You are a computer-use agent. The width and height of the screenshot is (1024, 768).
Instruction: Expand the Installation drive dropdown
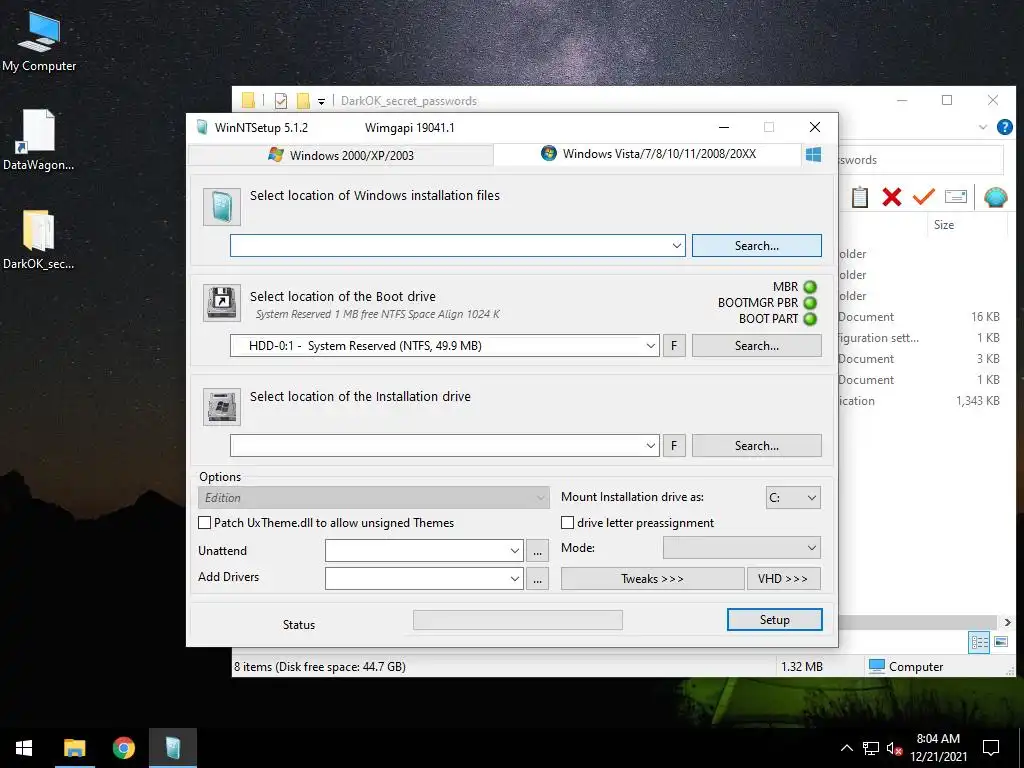(x=650, y=446)
